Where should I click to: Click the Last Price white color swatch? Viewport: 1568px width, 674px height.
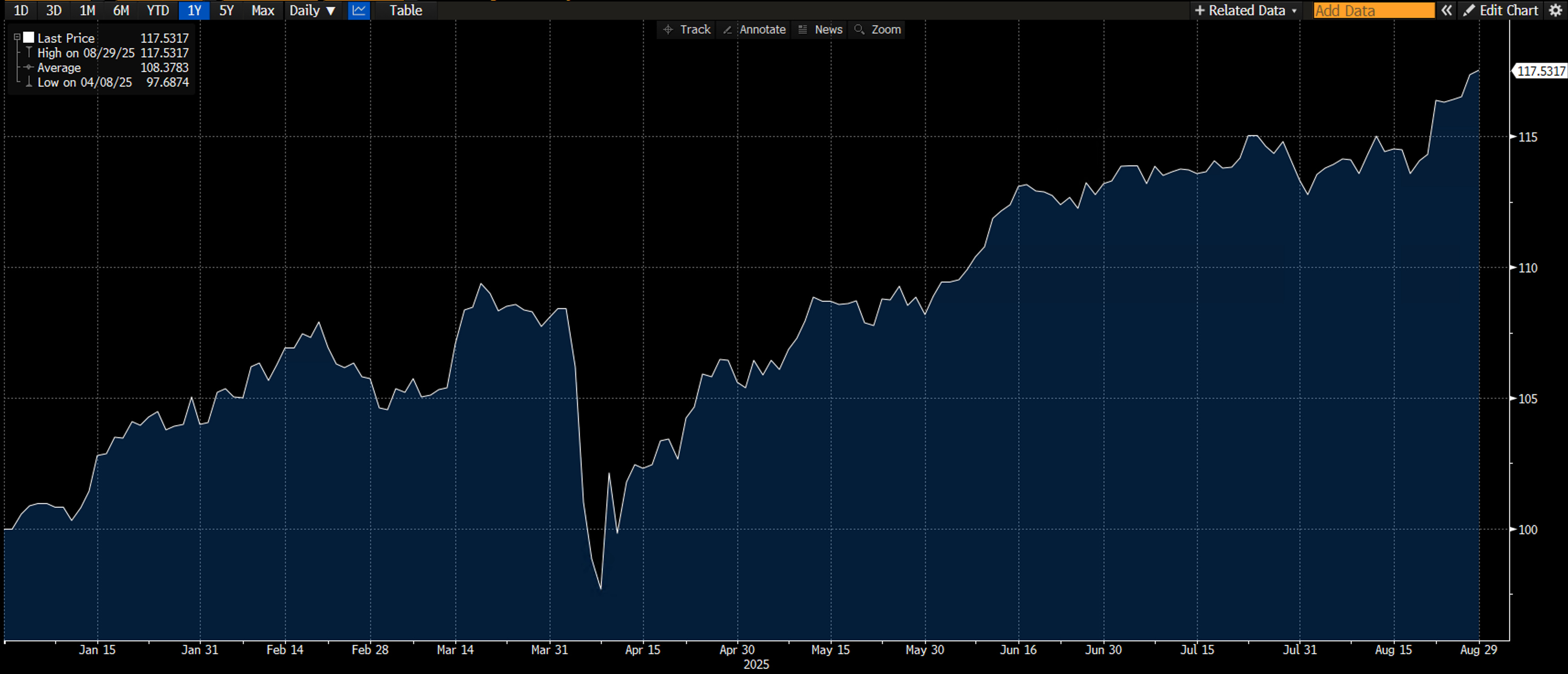[28, 38]
